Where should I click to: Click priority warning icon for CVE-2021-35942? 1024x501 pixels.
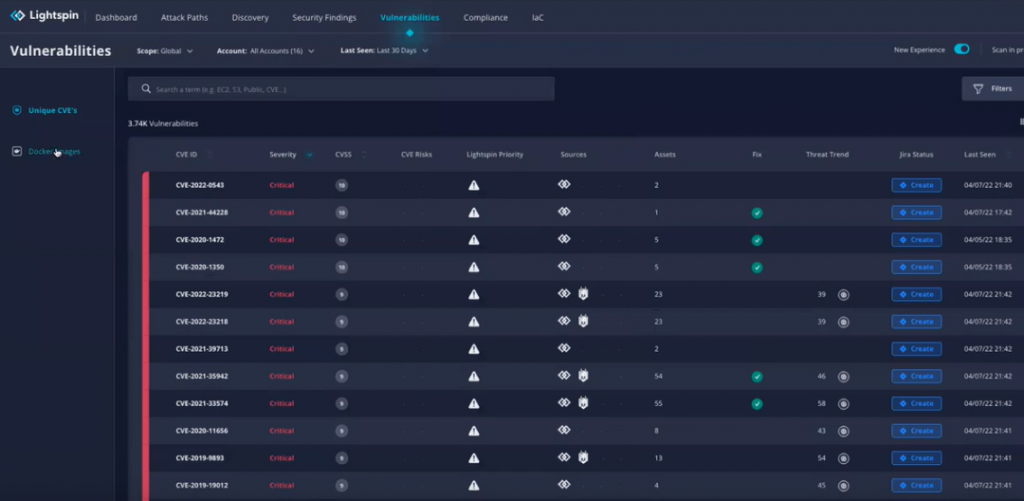[473, 376]
